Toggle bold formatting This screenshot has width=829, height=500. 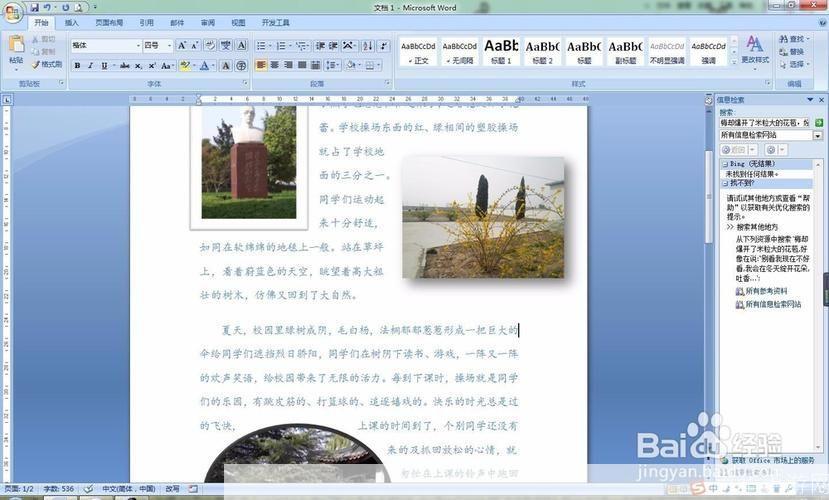(x=78, y=66)
